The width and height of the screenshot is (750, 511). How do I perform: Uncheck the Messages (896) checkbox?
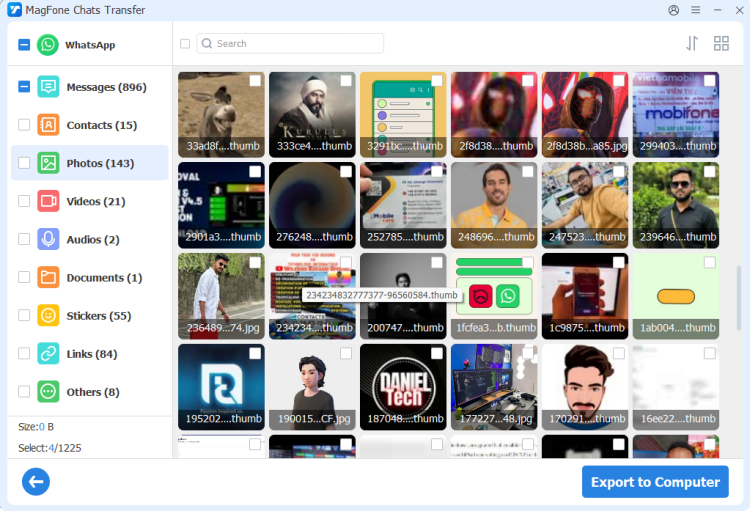pos(24,87)
